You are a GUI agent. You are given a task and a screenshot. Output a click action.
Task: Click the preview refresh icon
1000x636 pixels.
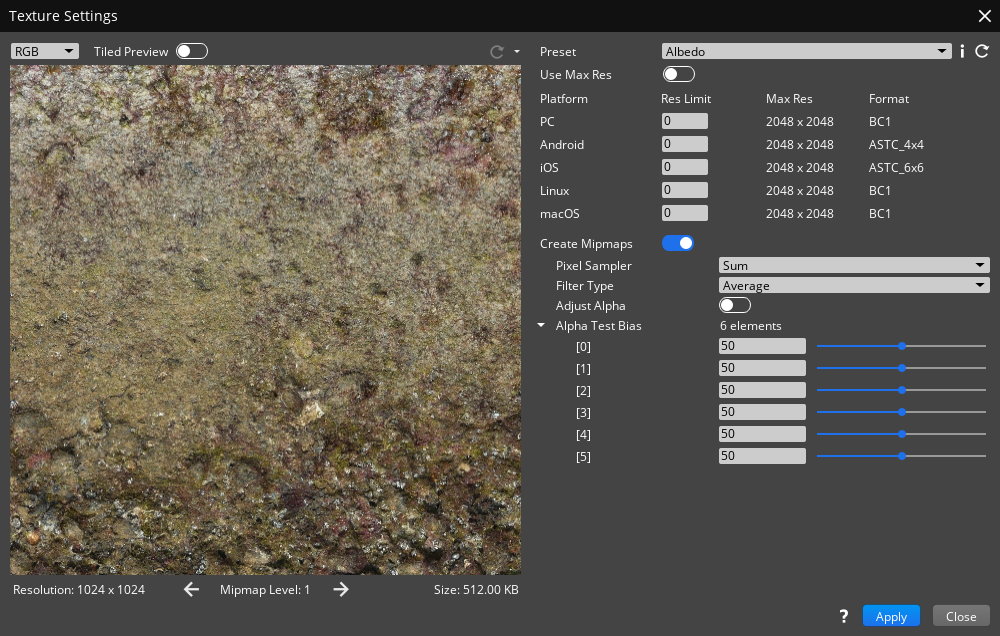497,51
